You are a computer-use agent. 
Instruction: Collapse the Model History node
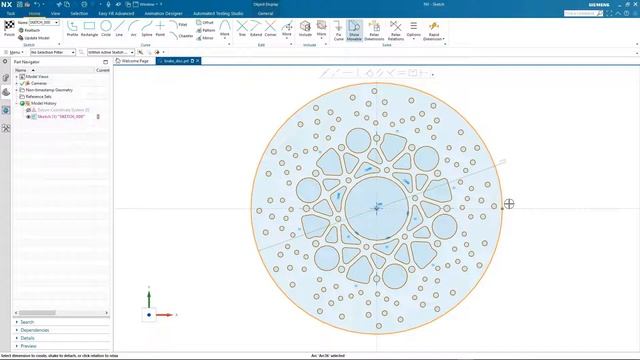tap(17, 103)
